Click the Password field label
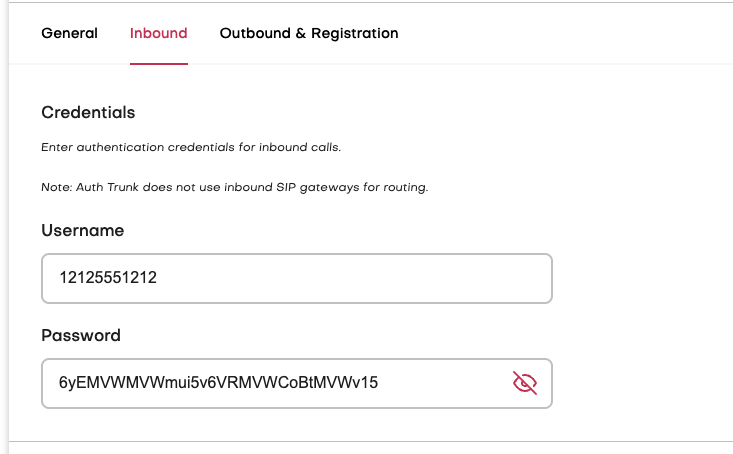Viewport: 733px width, 454px height. 81,335
